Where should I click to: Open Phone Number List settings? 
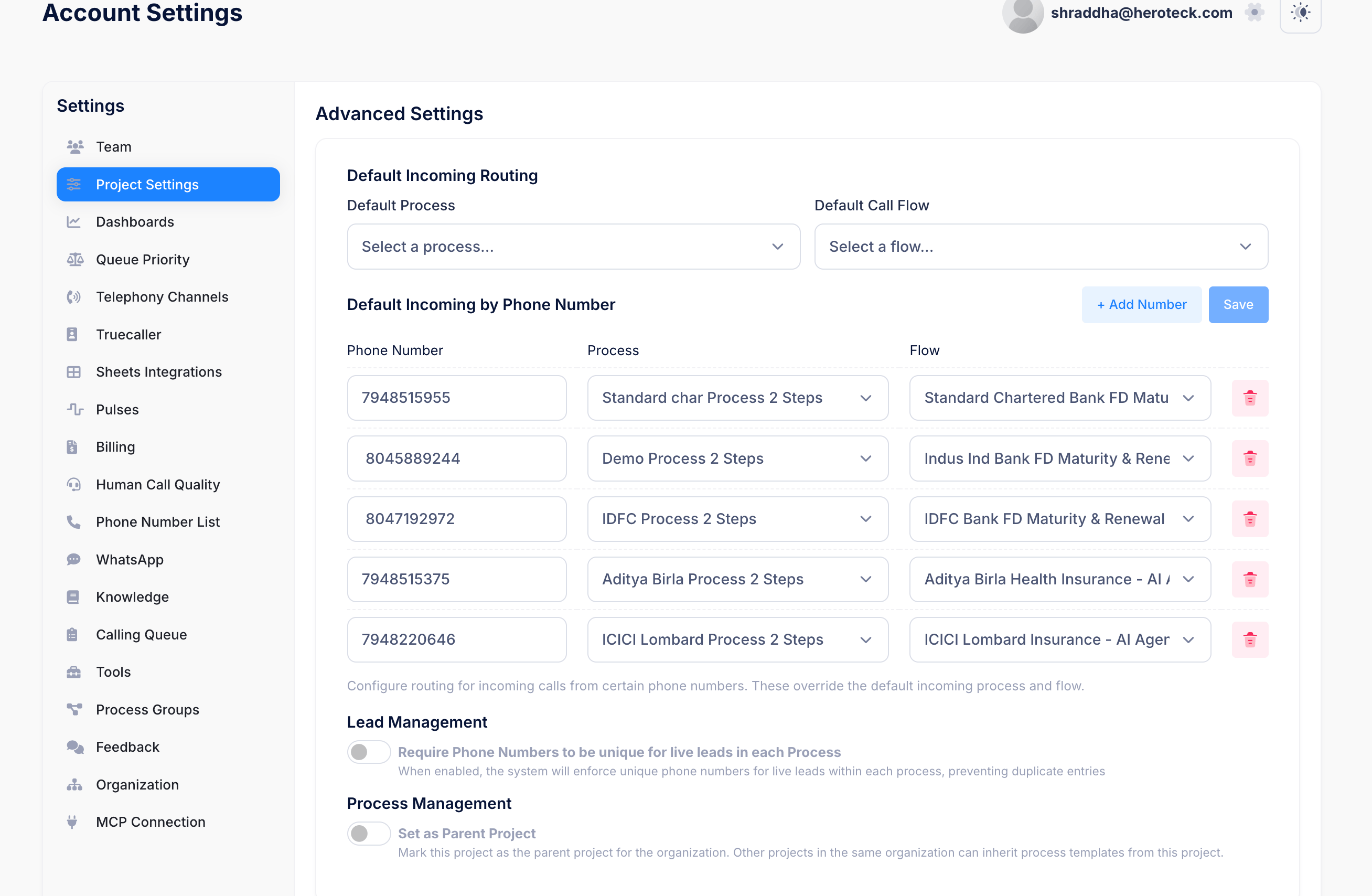tap(168, 522)
